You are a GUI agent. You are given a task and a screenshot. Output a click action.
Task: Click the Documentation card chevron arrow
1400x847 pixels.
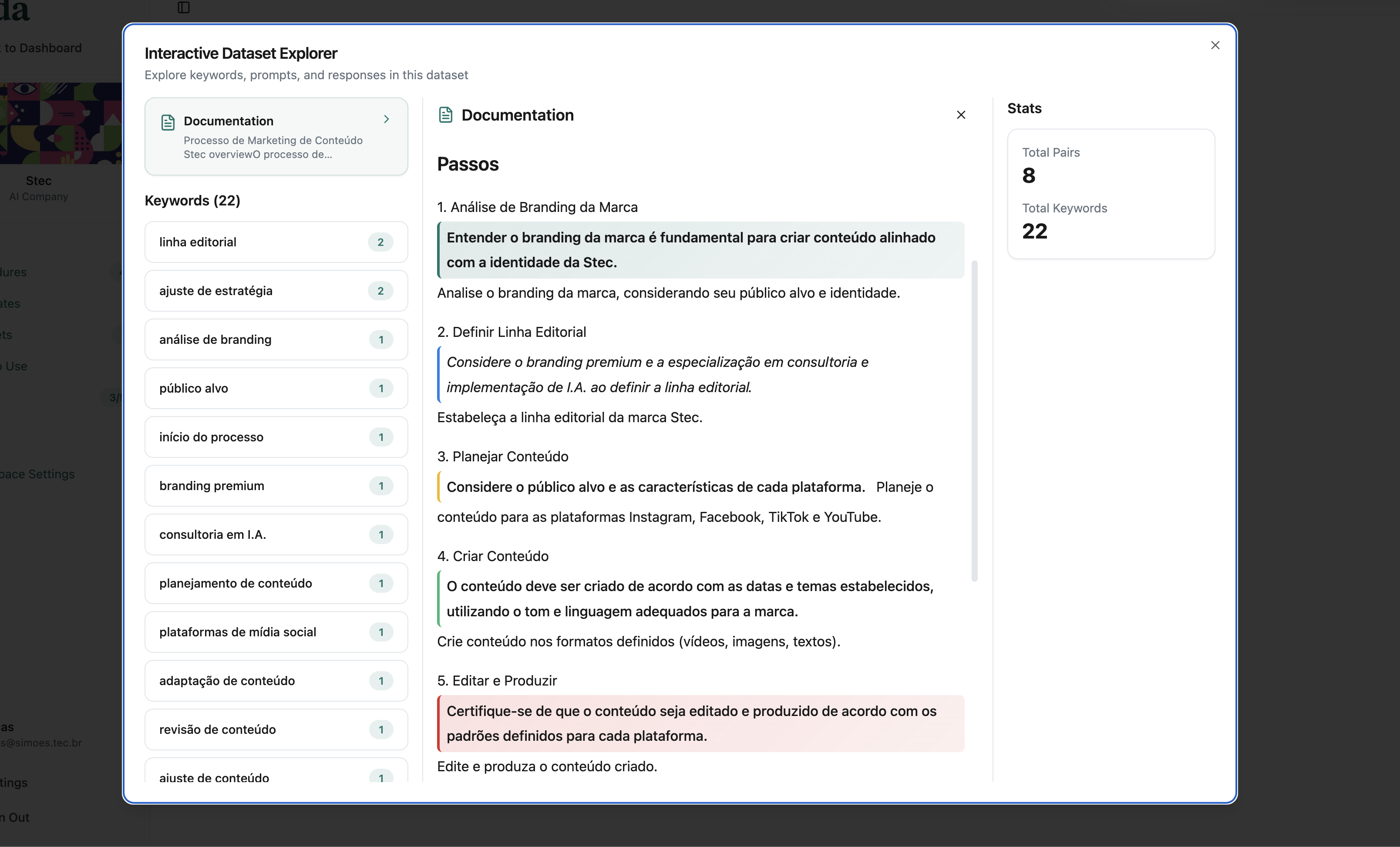coord(387,119)
